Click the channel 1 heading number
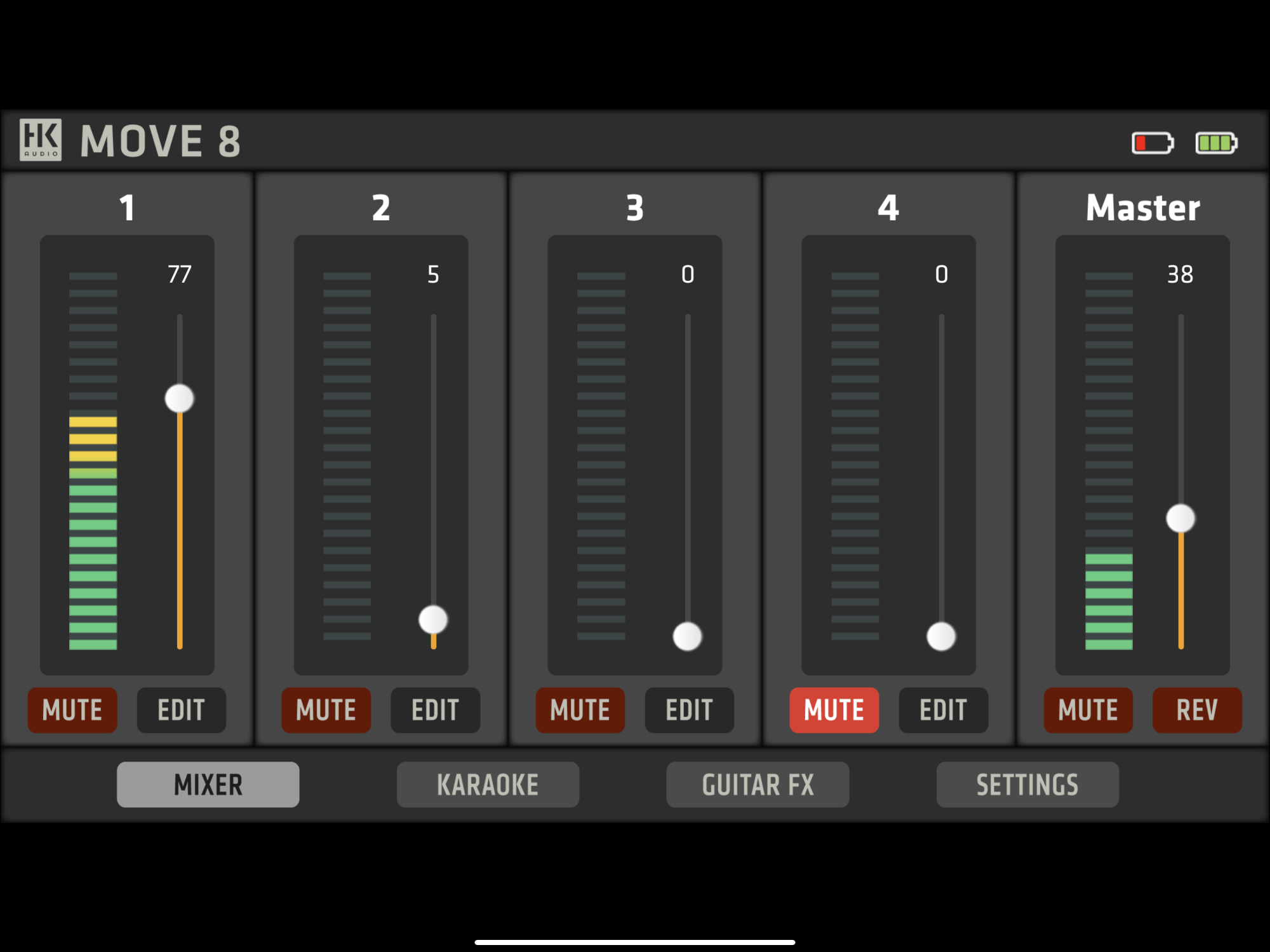 coord(127,208)
